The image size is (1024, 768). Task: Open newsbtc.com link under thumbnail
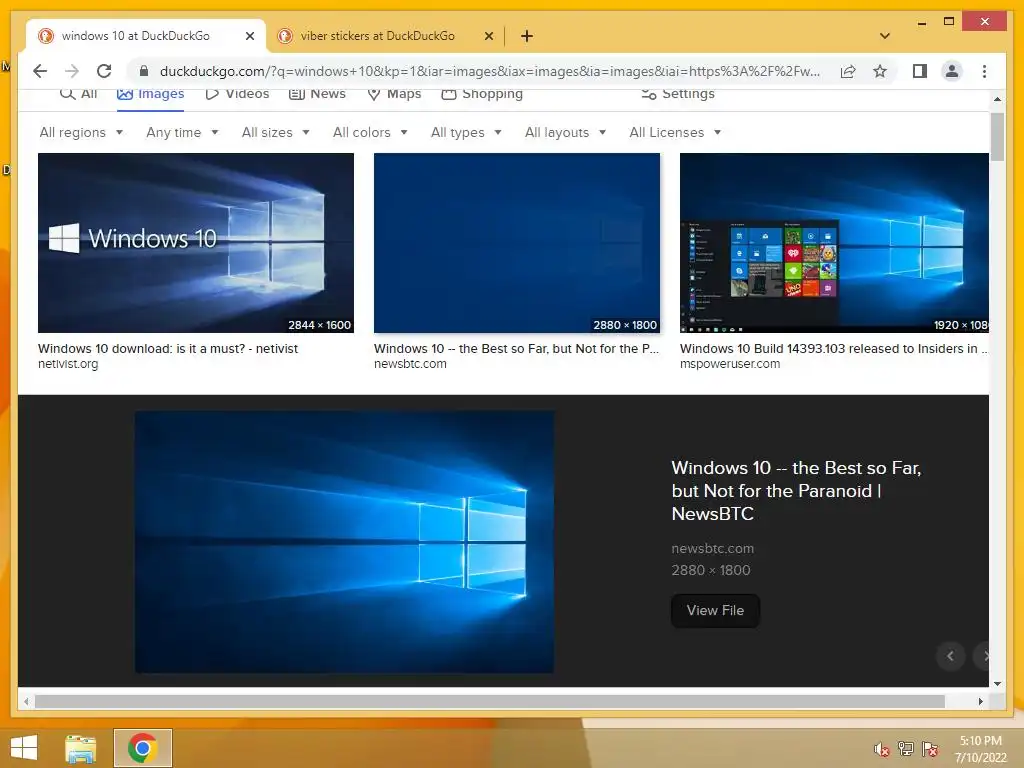click(x=410, y=364)
